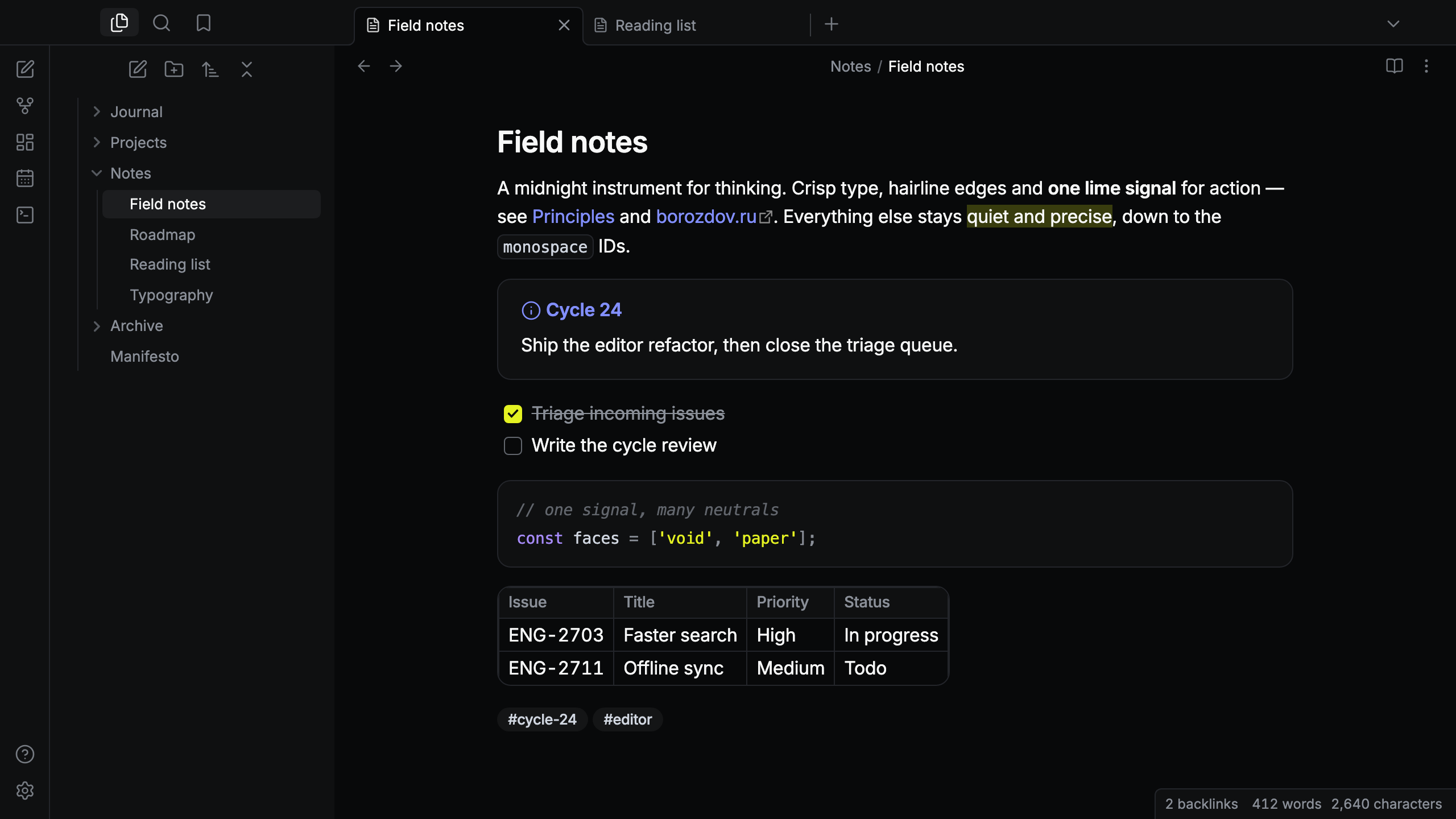Open a new tab with plus
The image size is (1456, 819).
832,24
